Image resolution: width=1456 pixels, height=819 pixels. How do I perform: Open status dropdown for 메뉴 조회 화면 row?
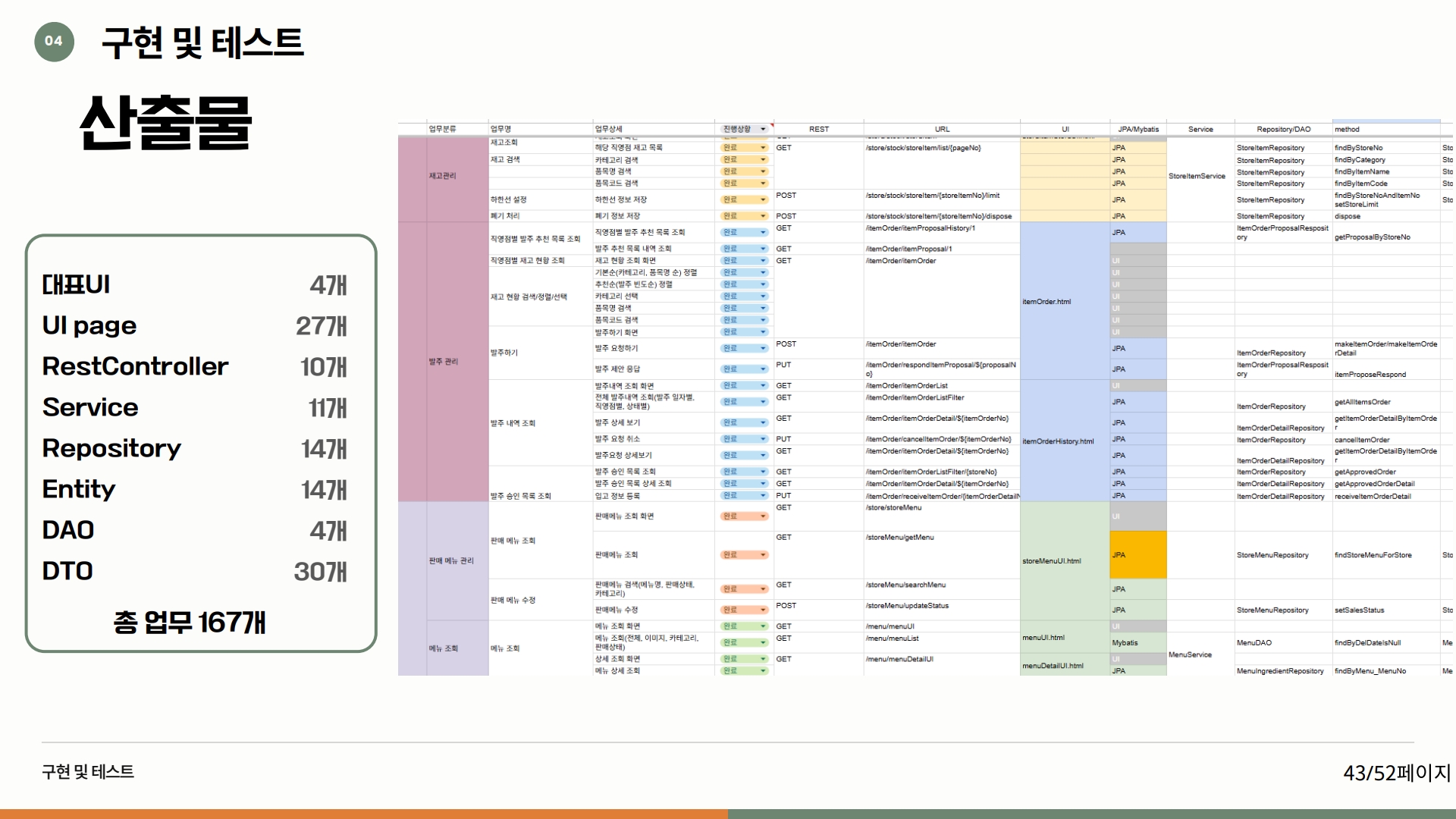764,626
